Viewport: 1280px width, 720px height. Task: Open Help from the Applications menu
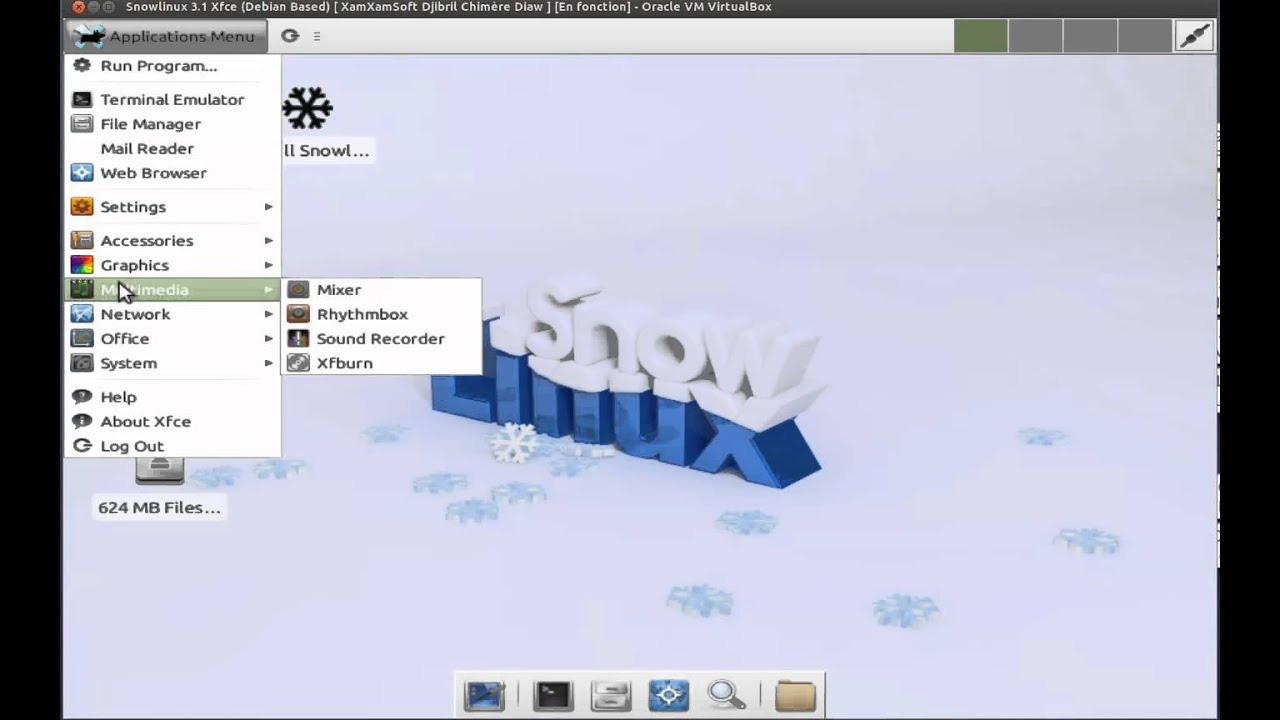click(173, 397)
